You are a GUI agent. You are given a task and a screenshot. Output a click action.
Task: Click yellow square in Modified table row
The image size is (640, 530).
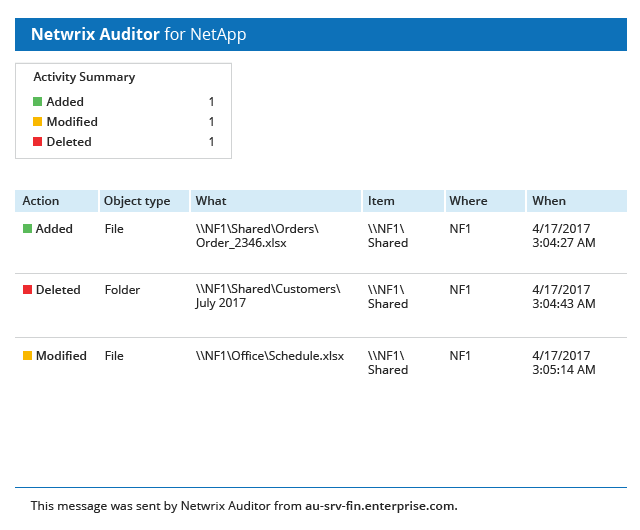[x=27, y=355]
